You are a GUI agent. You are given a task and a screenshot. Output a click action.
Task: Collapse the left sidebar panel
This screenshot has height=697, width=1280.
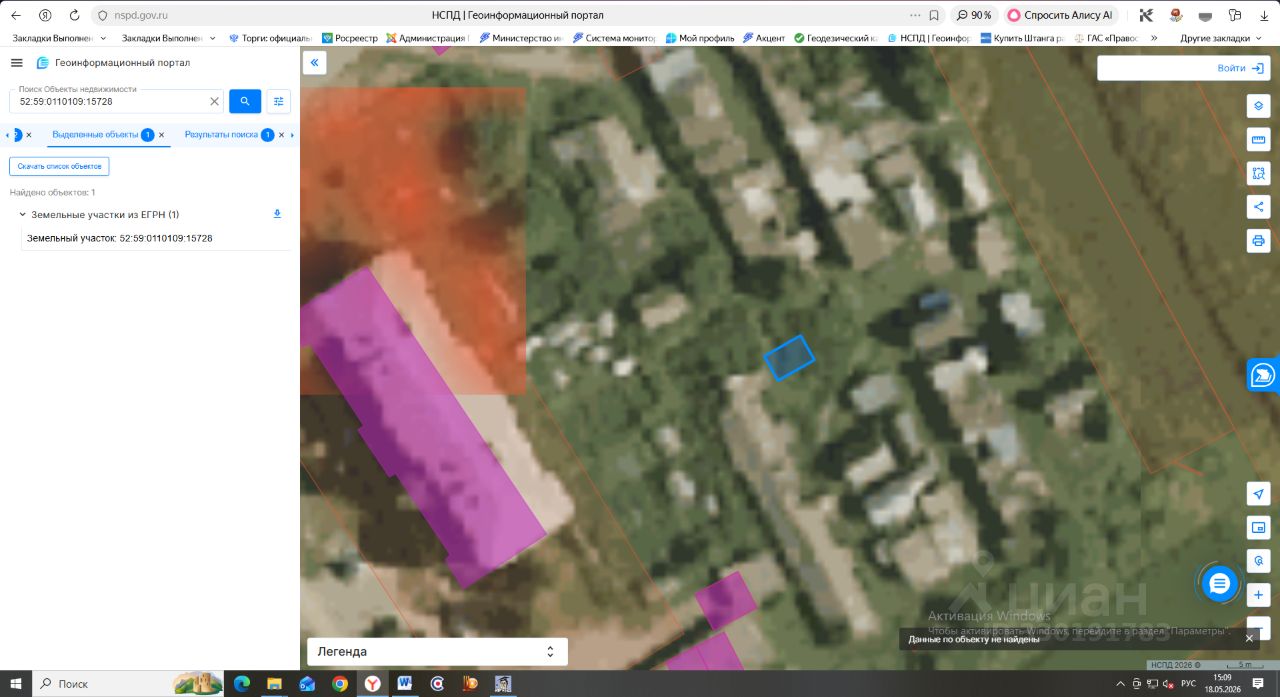(x=314, y=62)
